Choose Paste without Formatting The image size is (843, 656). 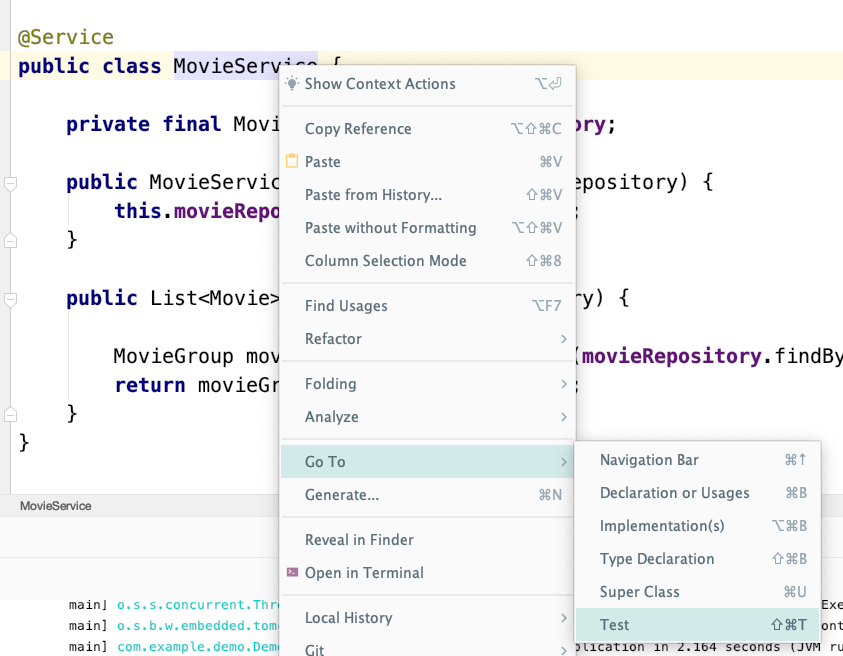coord(428,228)
